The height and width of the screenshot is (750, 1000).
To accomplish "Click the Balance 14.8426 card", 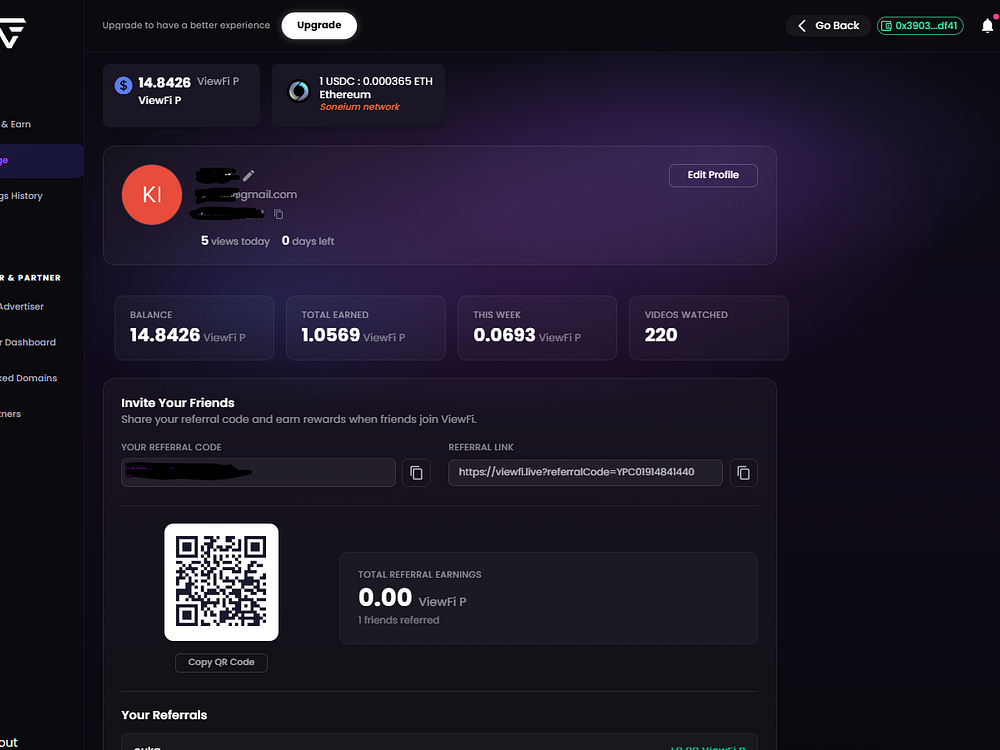I will [x=194, y=328].
